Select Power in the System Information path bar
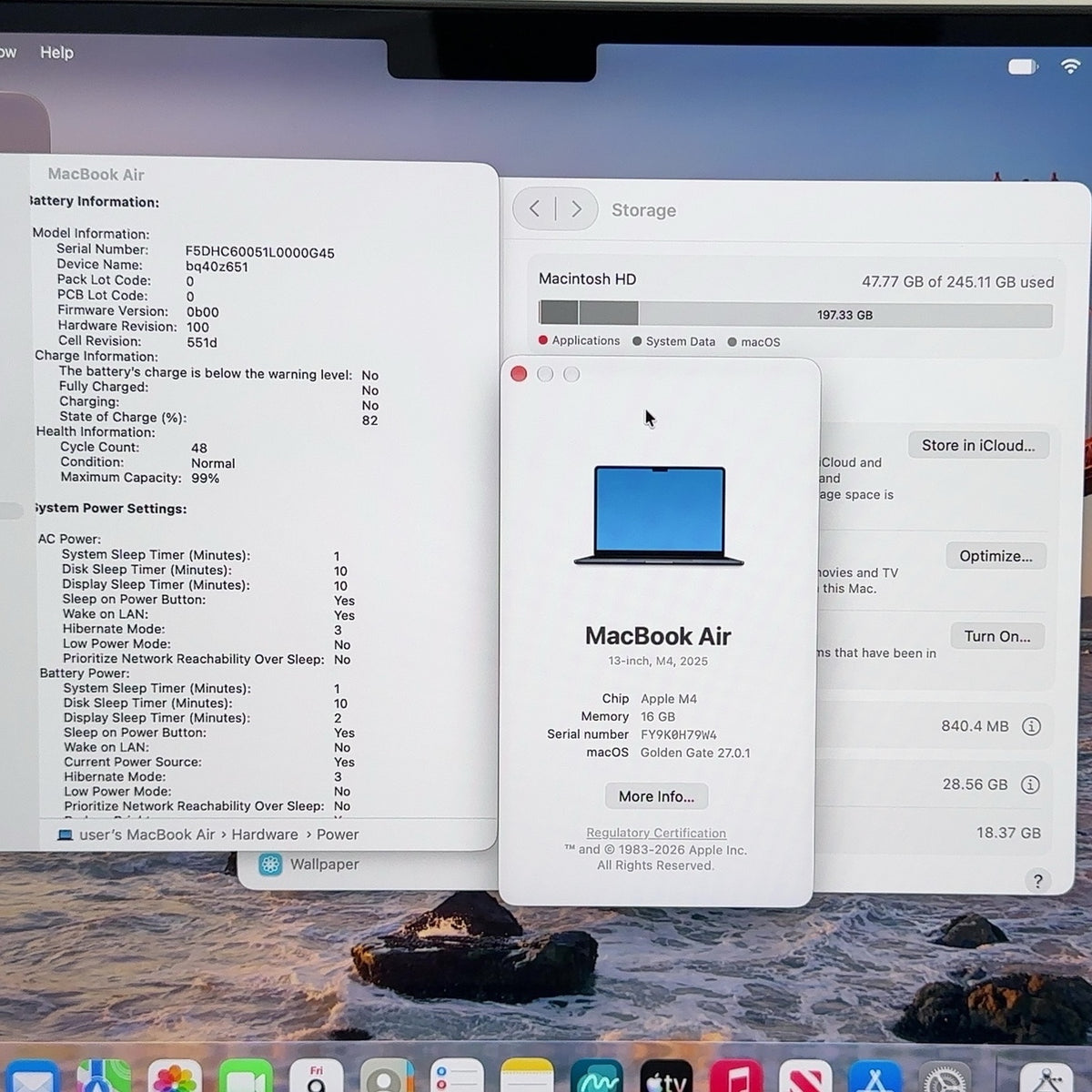 click(x=338, y=834)
